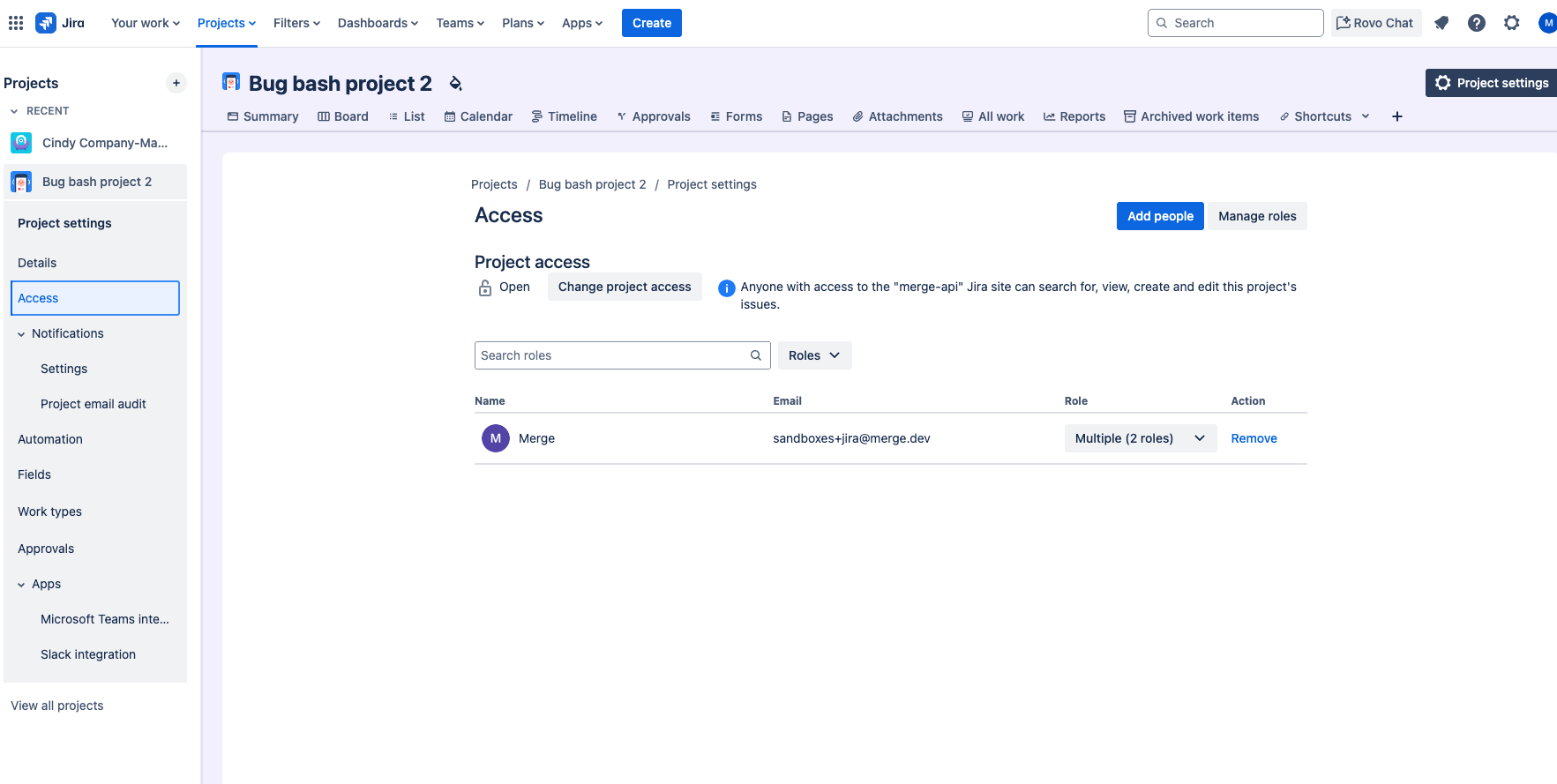Click the Manage roles button
The image size is (1557, 784).
[1257, 216]
